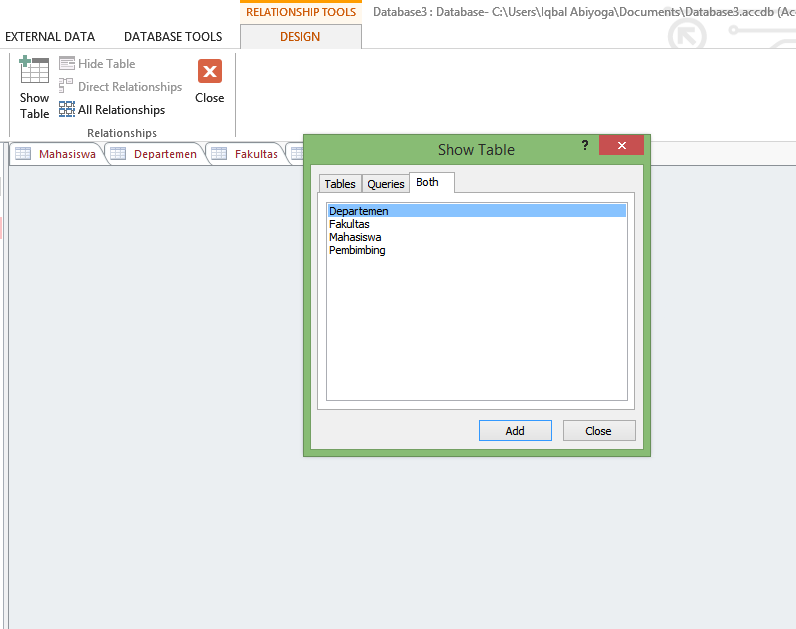Image resolution: width=796 pixels, height=629 pixels.
Task: Click the Fakultas tab table icon
Action: point(219,153)
